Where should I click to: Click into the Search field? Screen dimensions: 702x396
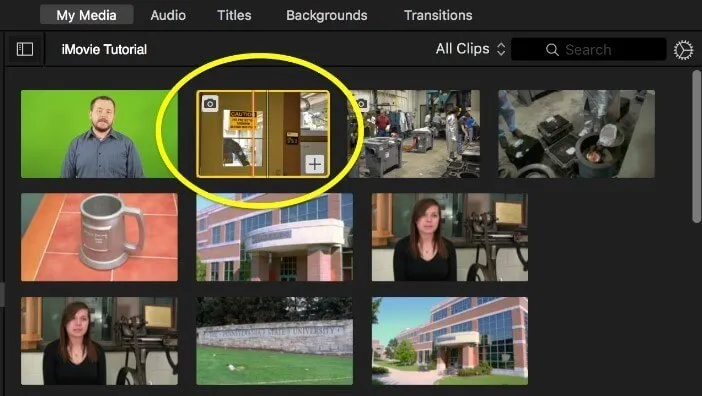(588, 49)
